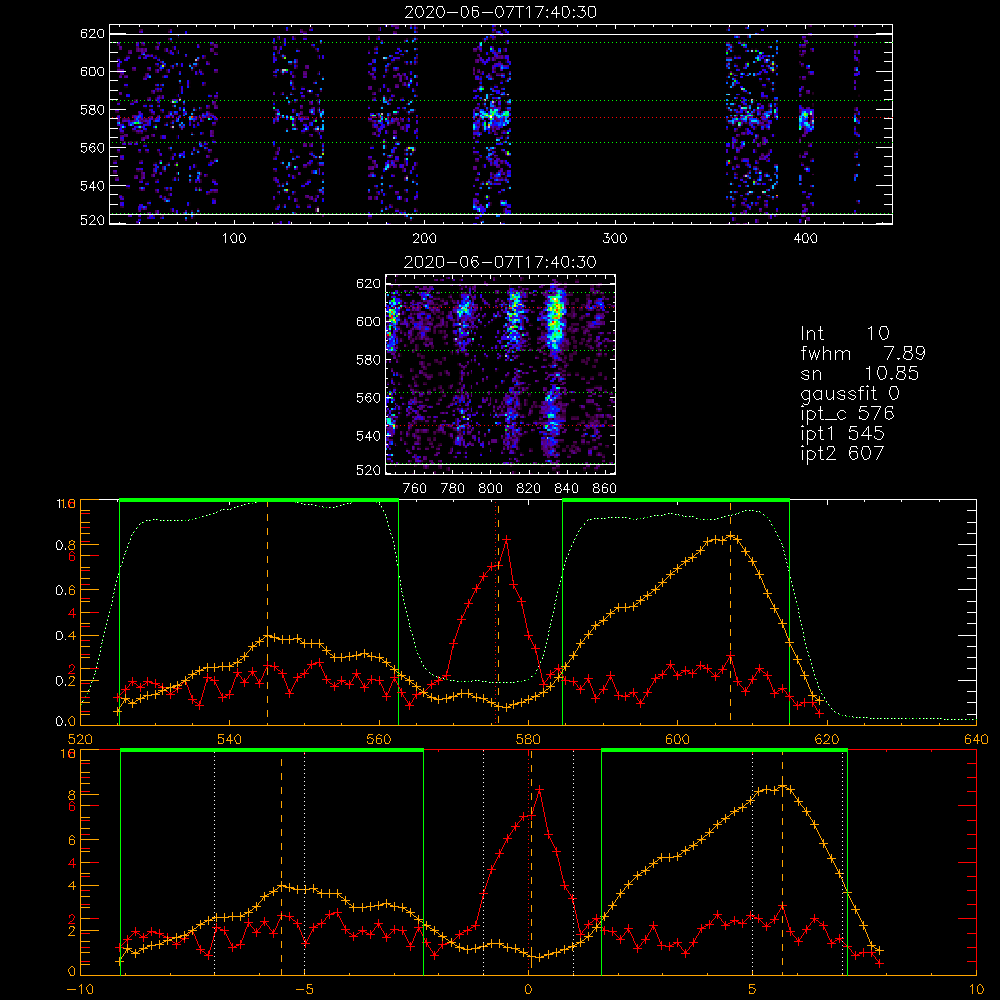Click tick label 800 under middle panel
Image resolution: width=1000 pixels, height=1000 pixels.
[490, 489]
